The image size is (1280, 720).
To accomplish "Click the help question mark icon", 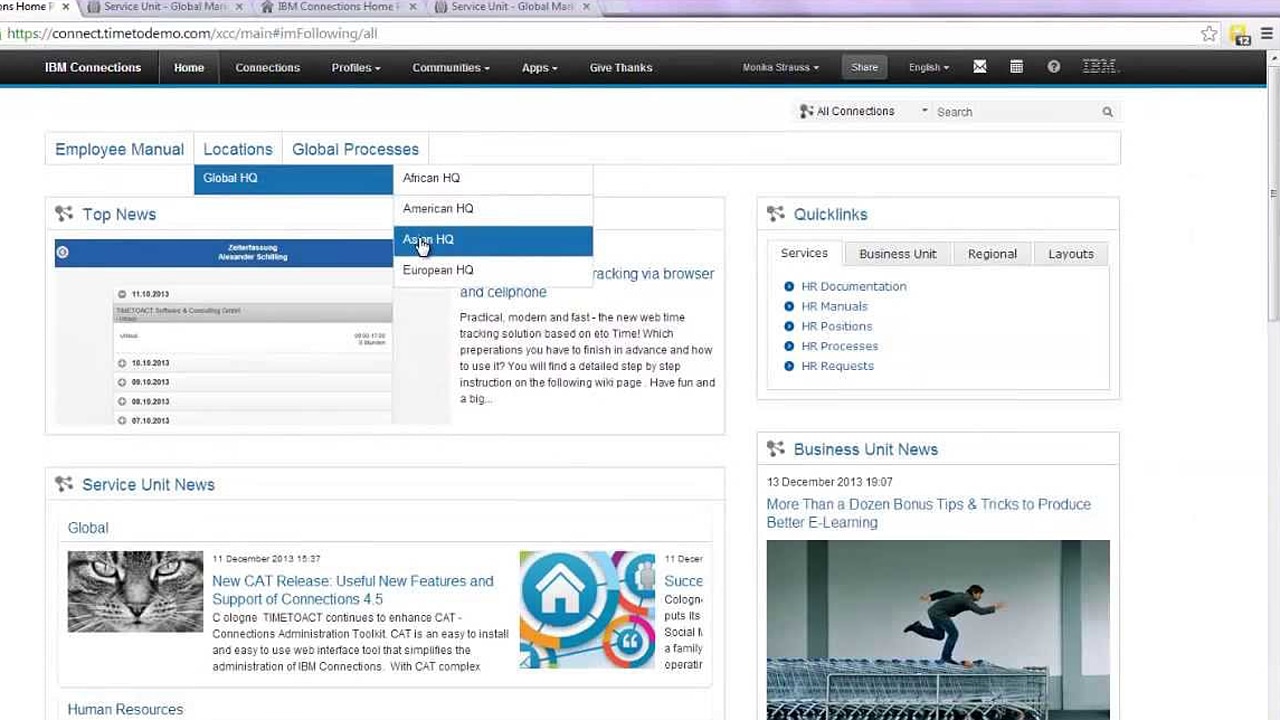I will pos(1053,67).
